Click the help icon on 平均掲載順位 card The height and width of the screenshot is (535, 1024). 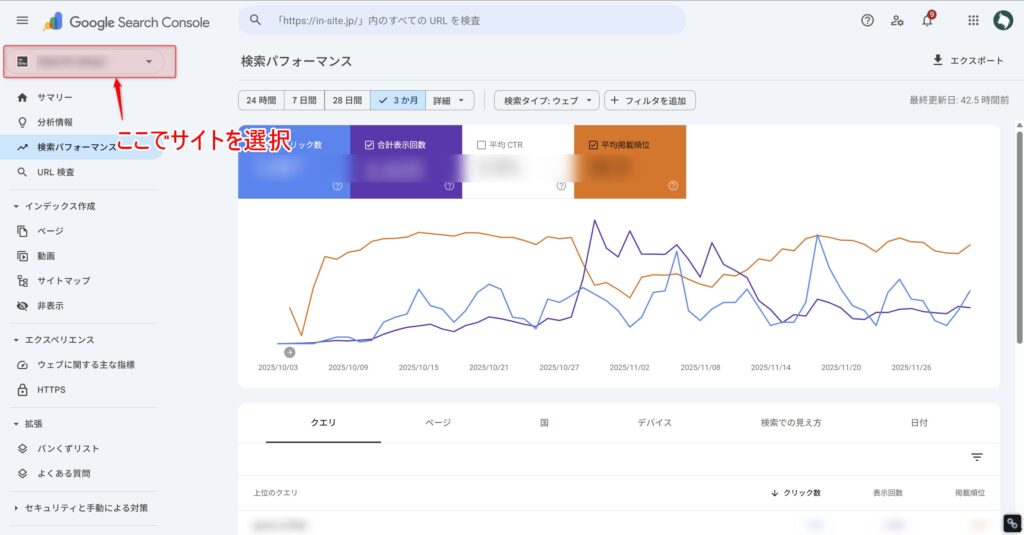[673, 186]
